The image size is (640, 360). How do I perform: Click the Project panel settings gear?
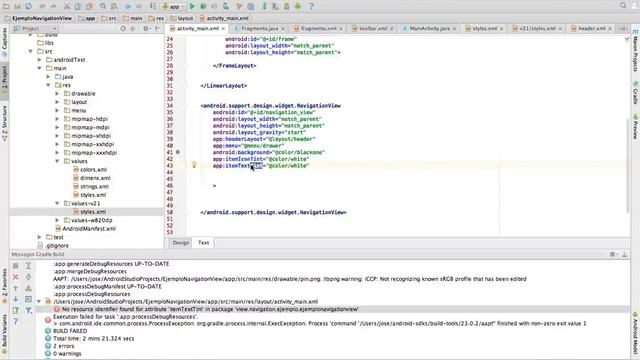[x=146, y=29]
